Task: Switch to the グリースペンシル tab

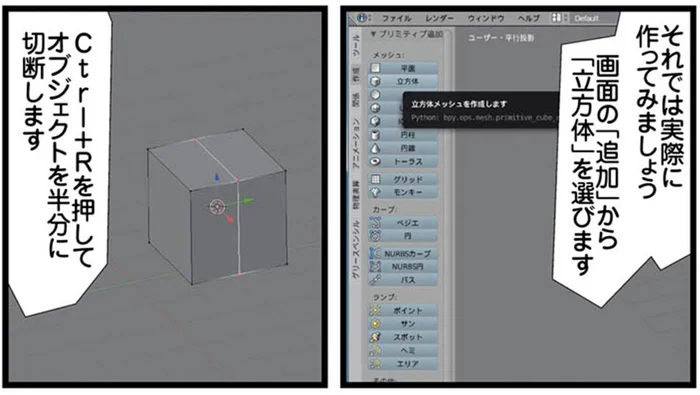Action: coord(355,249)
